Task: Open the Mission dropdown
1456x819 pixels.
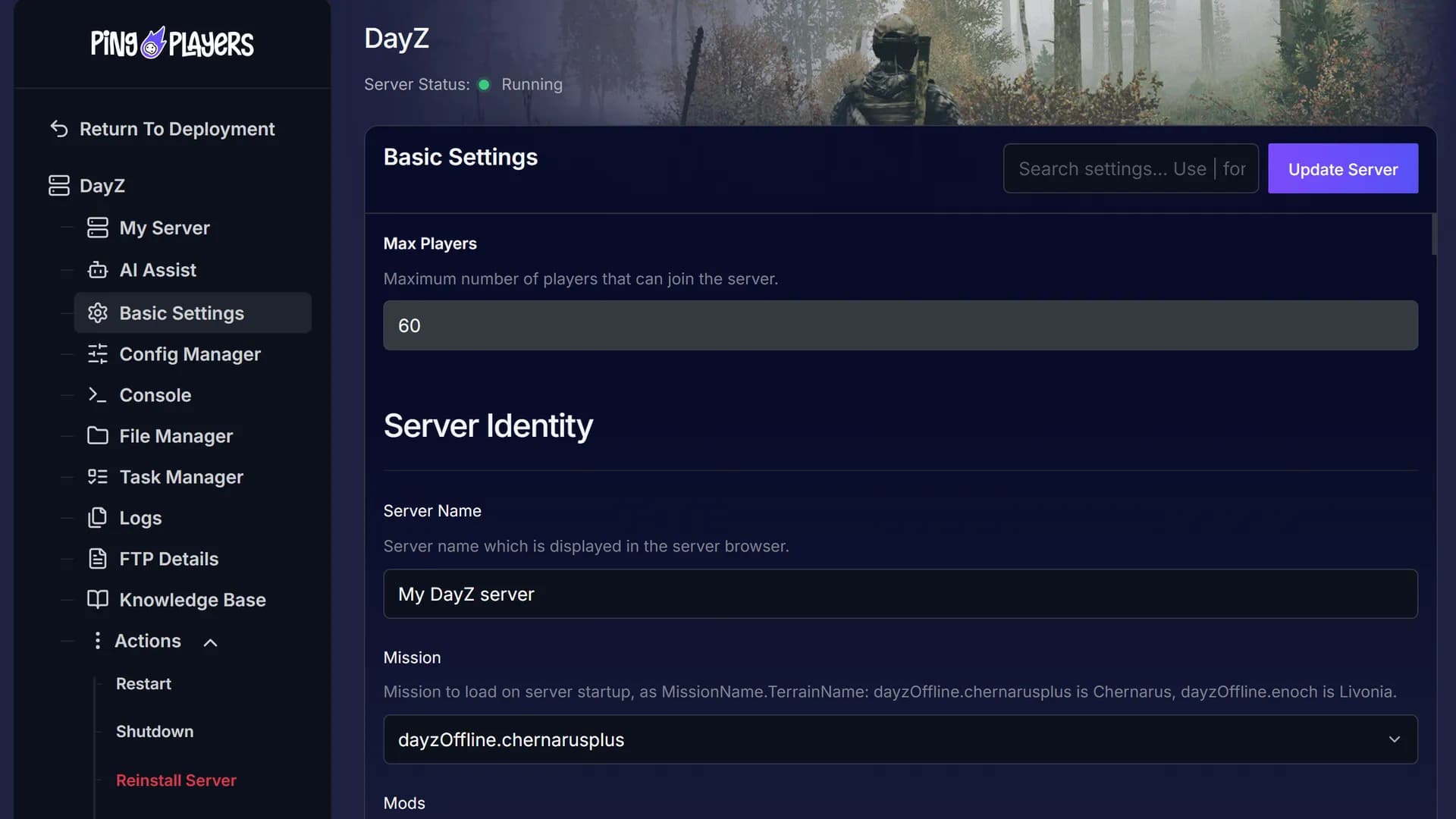Action: tap(900, 739)
